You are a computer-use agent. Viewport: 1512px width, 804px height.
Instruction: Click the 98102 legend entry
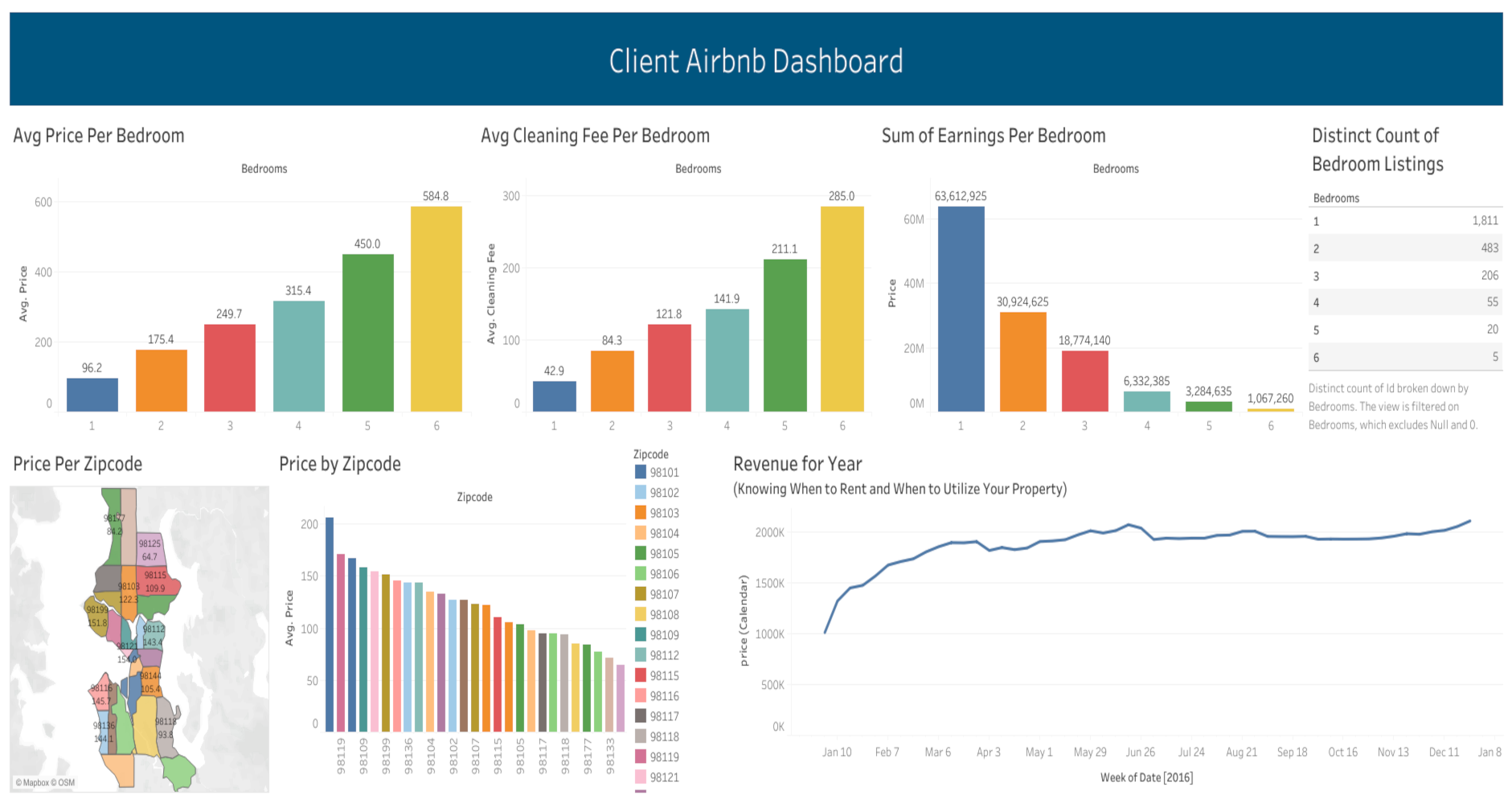(658, 493)
